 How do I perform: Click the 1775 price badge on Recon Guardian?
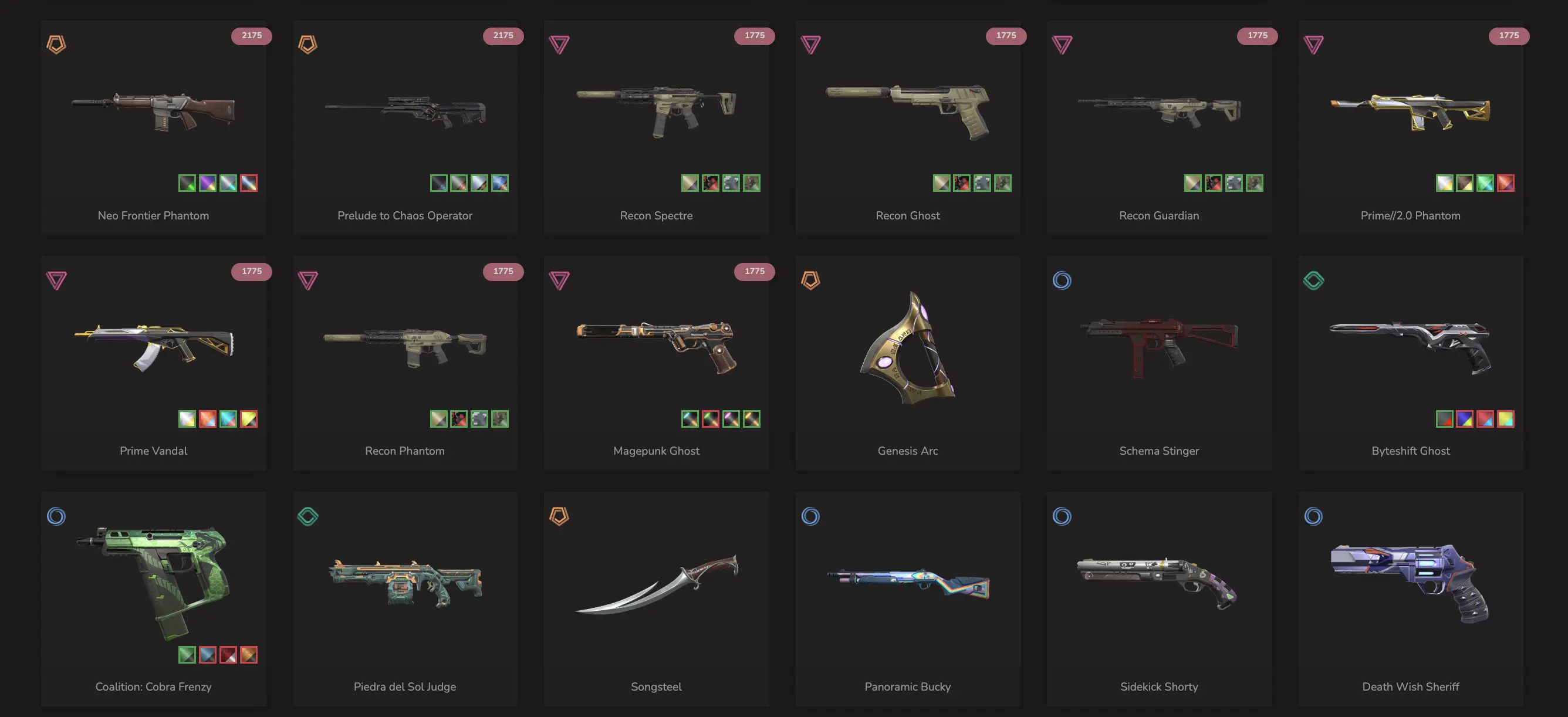click(x=1257, y=35)
